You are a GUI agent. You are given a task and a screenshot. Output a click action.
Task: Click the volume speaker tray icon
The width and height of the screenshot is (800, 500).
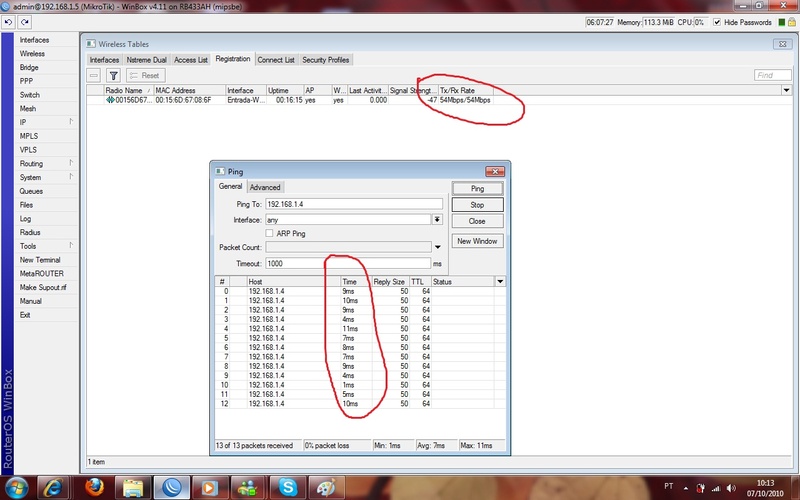coord(731,488)
